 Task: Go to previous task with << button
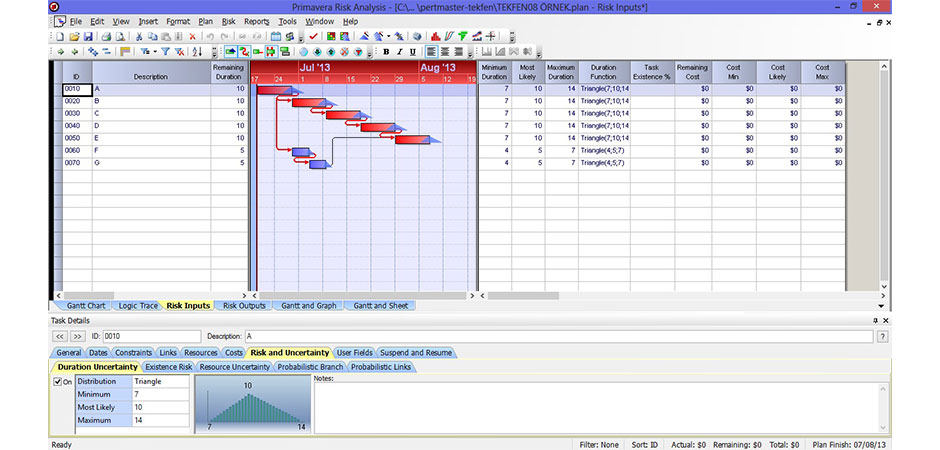click(x=60, y=336)
